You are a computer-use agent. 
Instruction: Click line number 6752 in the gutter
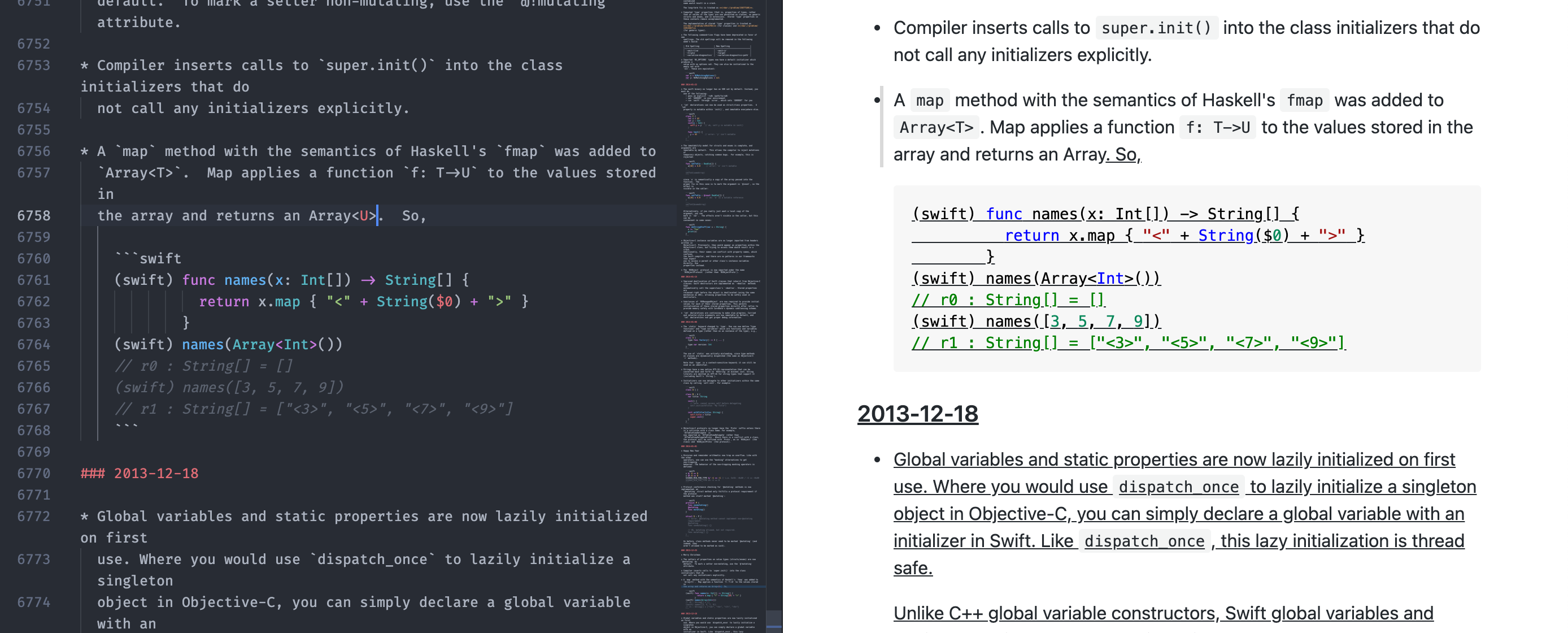click(x=33, y=44)
